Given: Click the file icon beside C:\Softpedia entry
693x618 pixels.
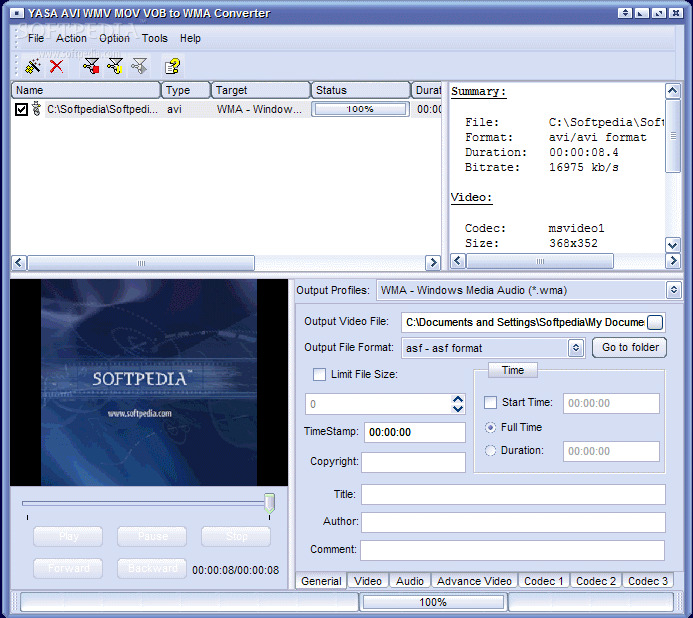Looking at the screenshot, I should [36, 109].
